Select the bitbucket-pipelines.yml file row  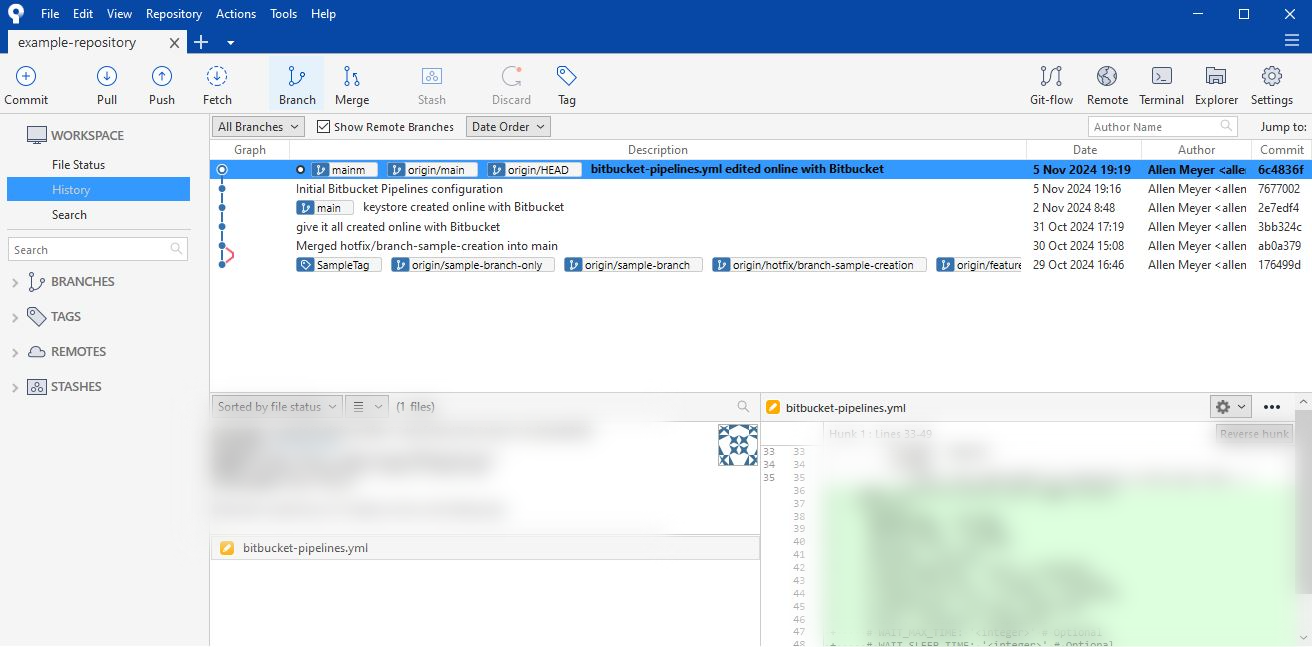coord(485,548)
